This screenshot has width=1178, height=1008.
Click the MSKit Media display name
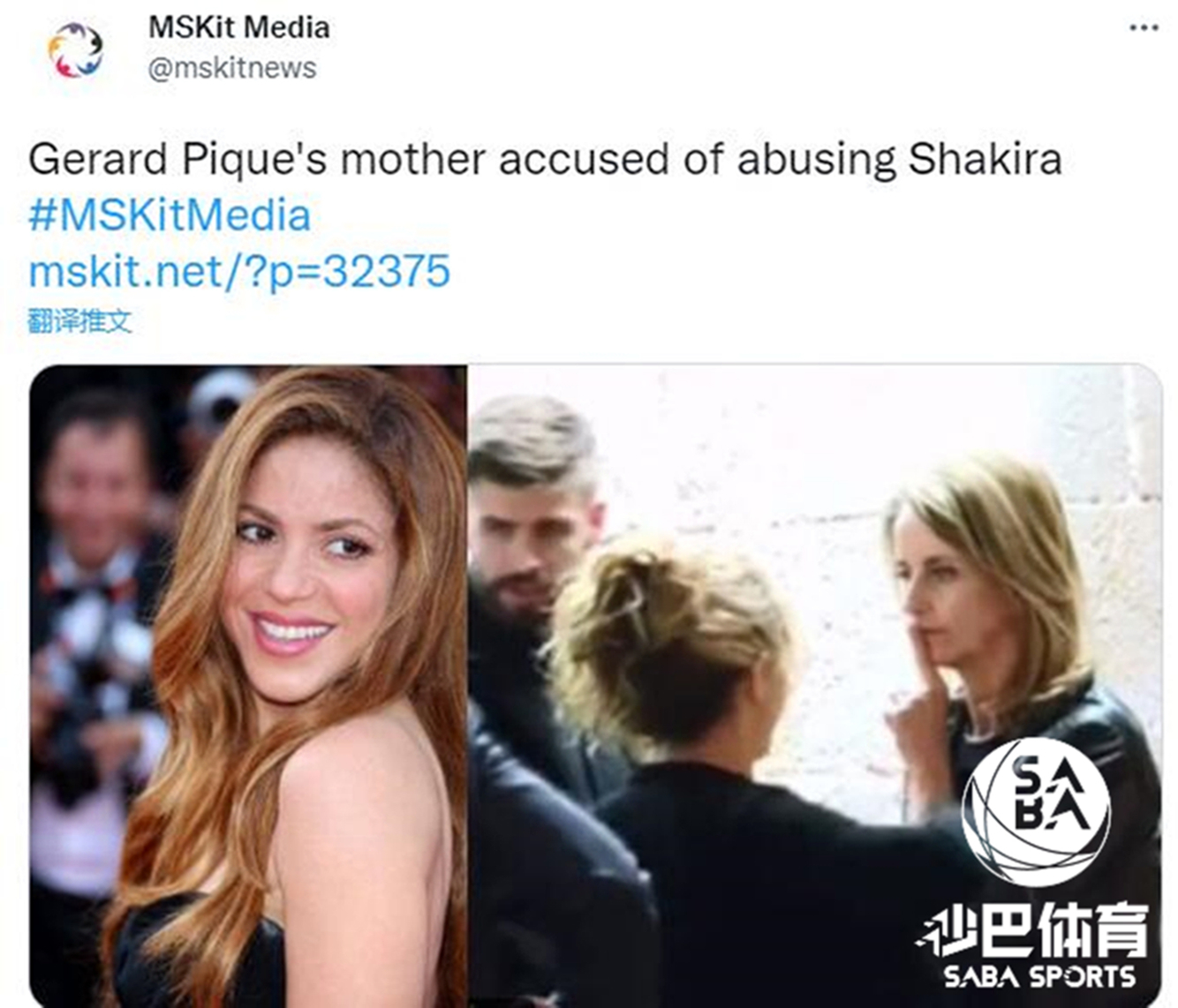[x=239, y=27]
